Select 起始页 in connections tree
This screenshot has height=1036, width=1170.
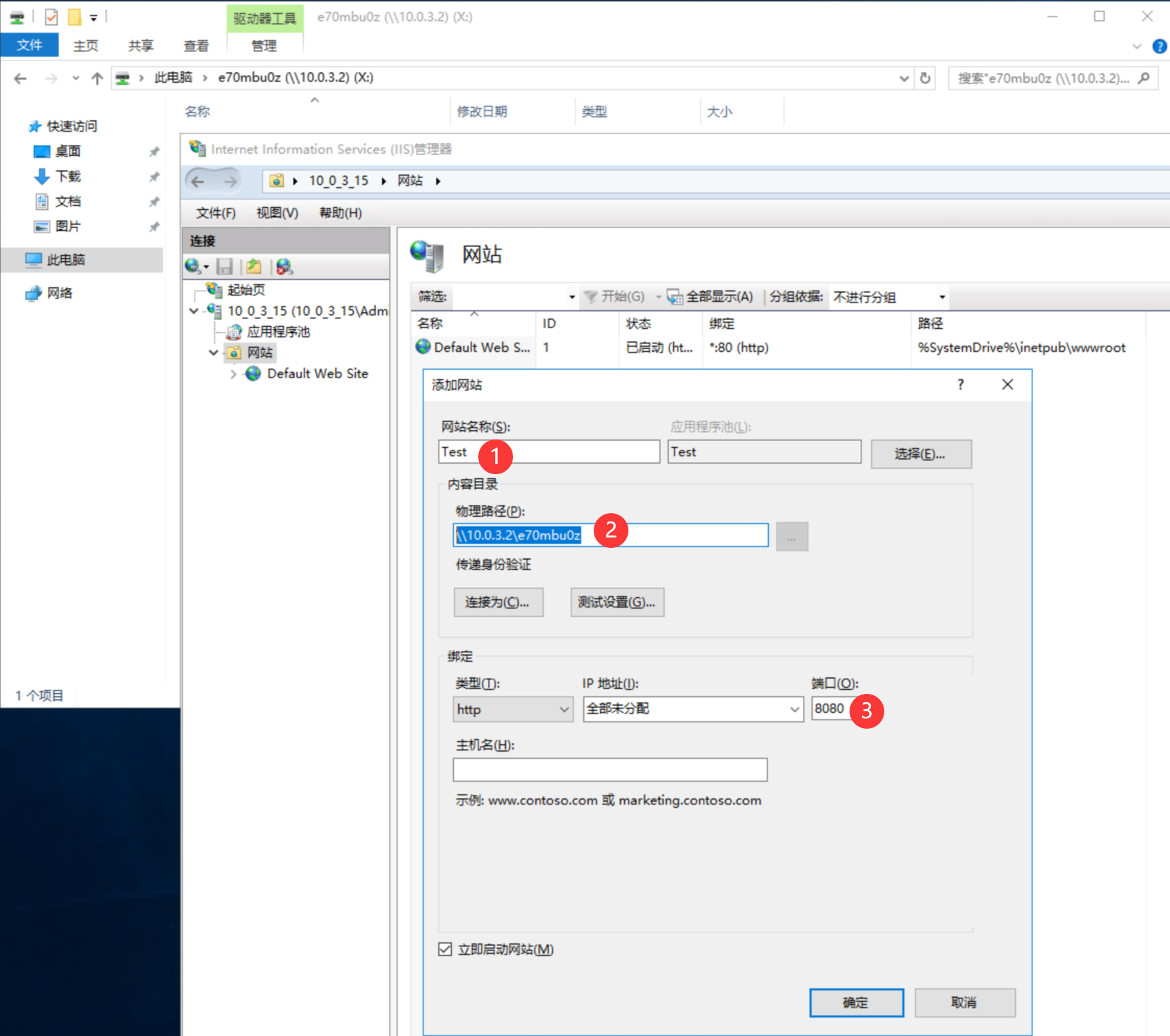246,290
